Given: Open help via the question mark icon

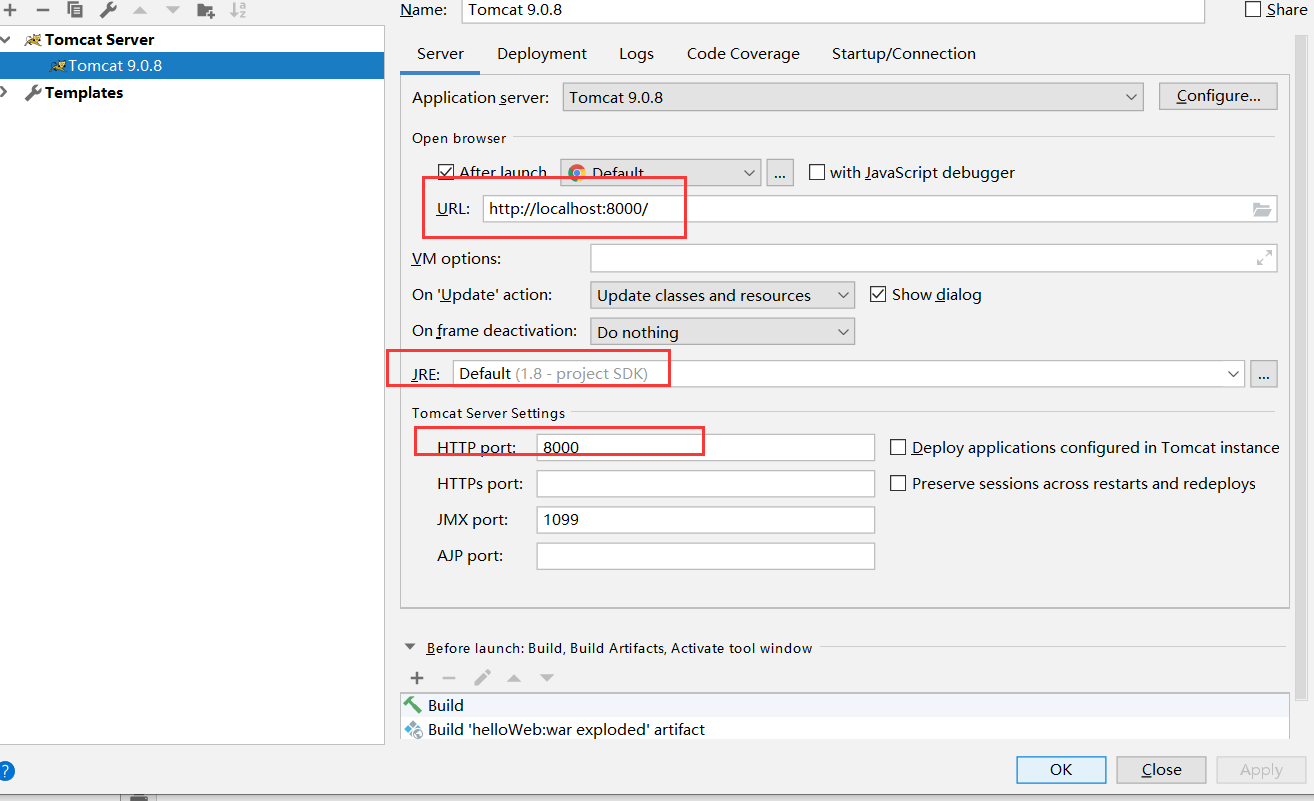Looking at the screenshot, I should [x=5, y=771].
